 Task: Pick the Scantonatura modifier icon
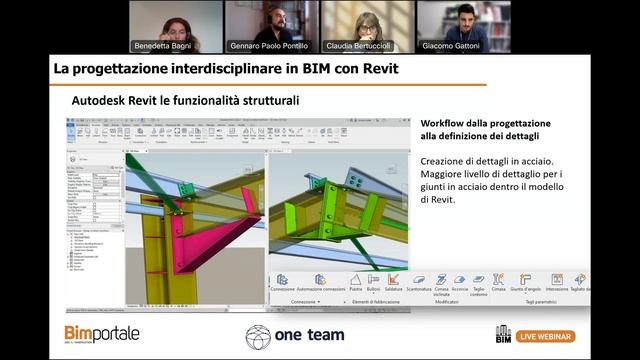point(419,280)
